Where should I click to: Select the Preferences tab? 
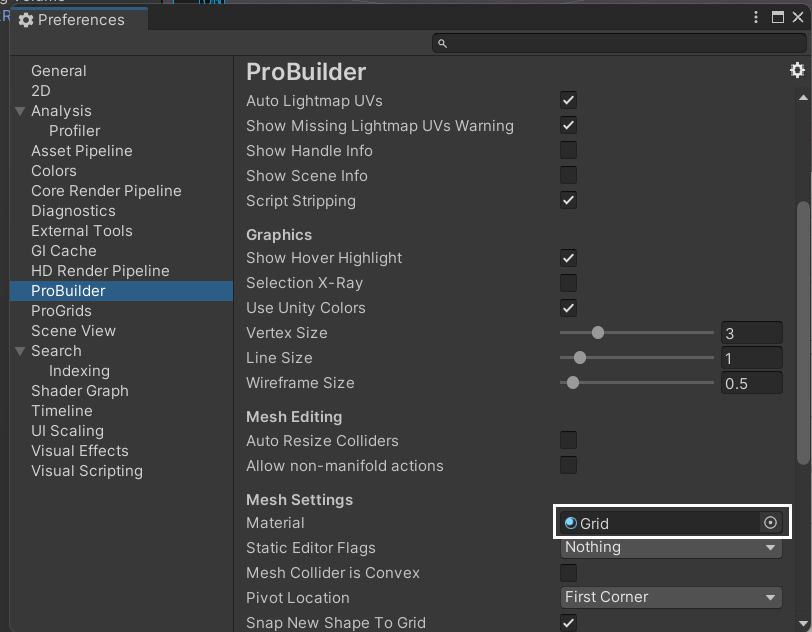79,20
